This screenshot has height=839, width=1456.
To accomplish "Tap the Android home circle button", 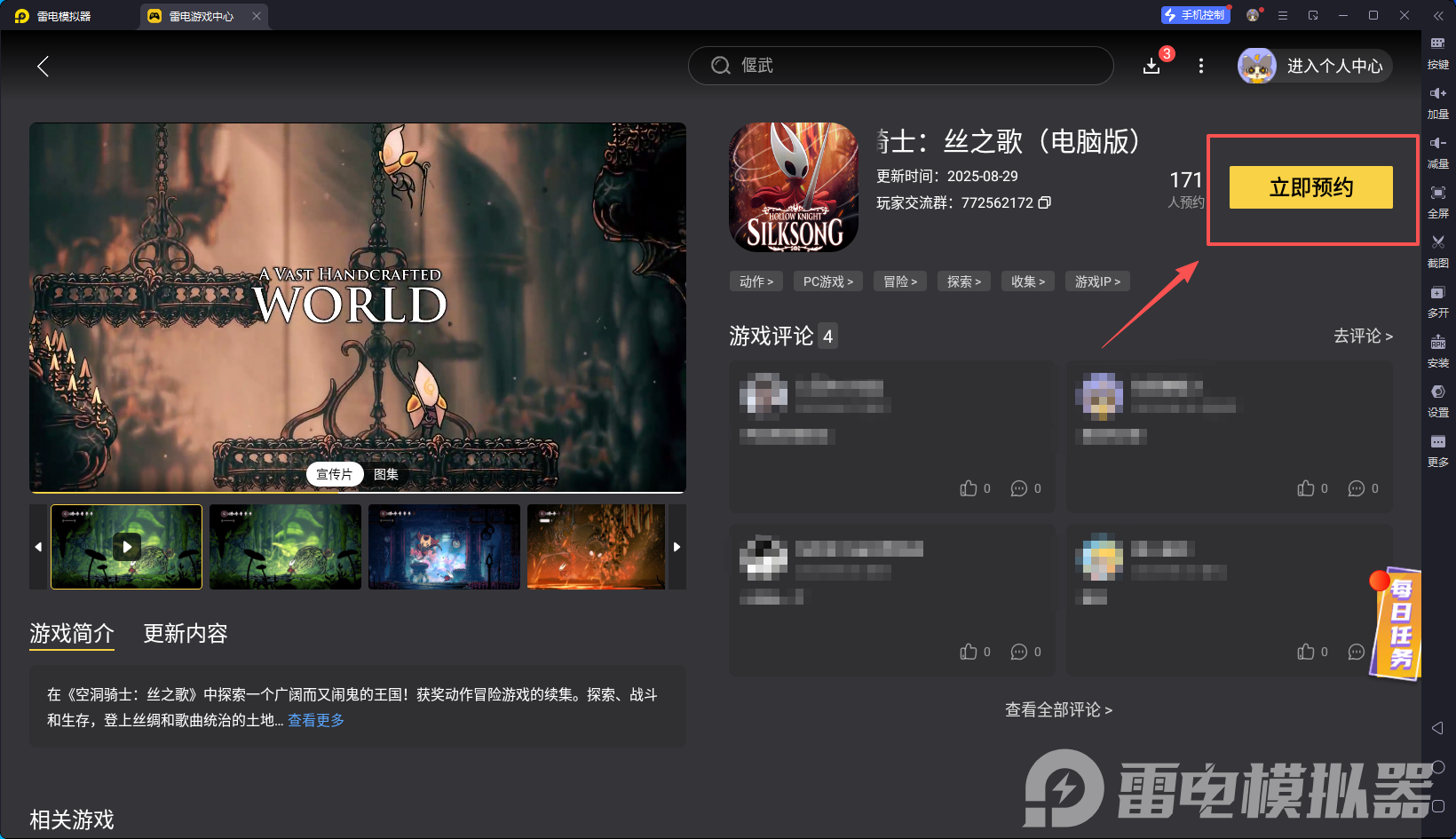I will coord(1438,767).
